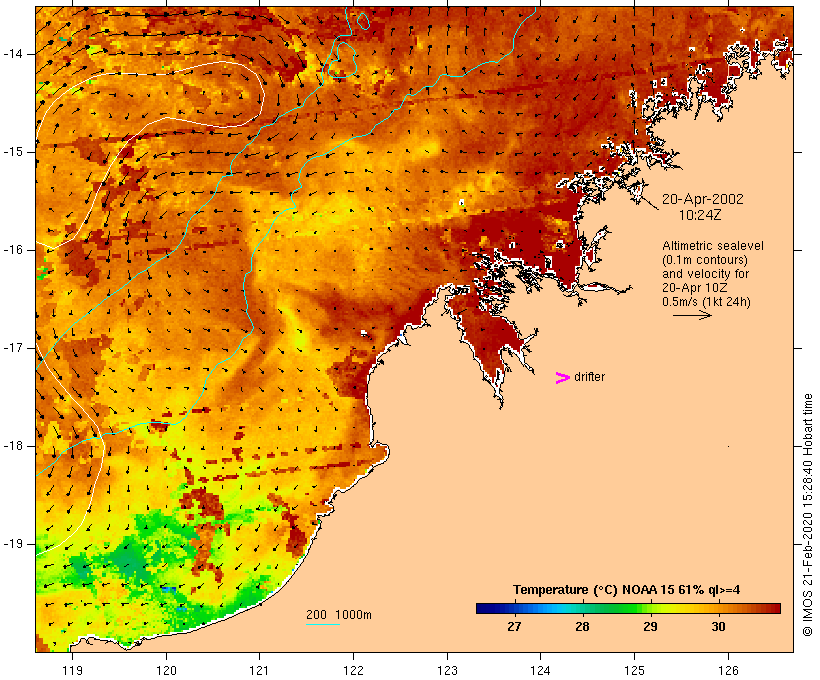Viewport: 820px width, 680px height.
Task: Click the latitude axis label -19
Action: [13, 544]
